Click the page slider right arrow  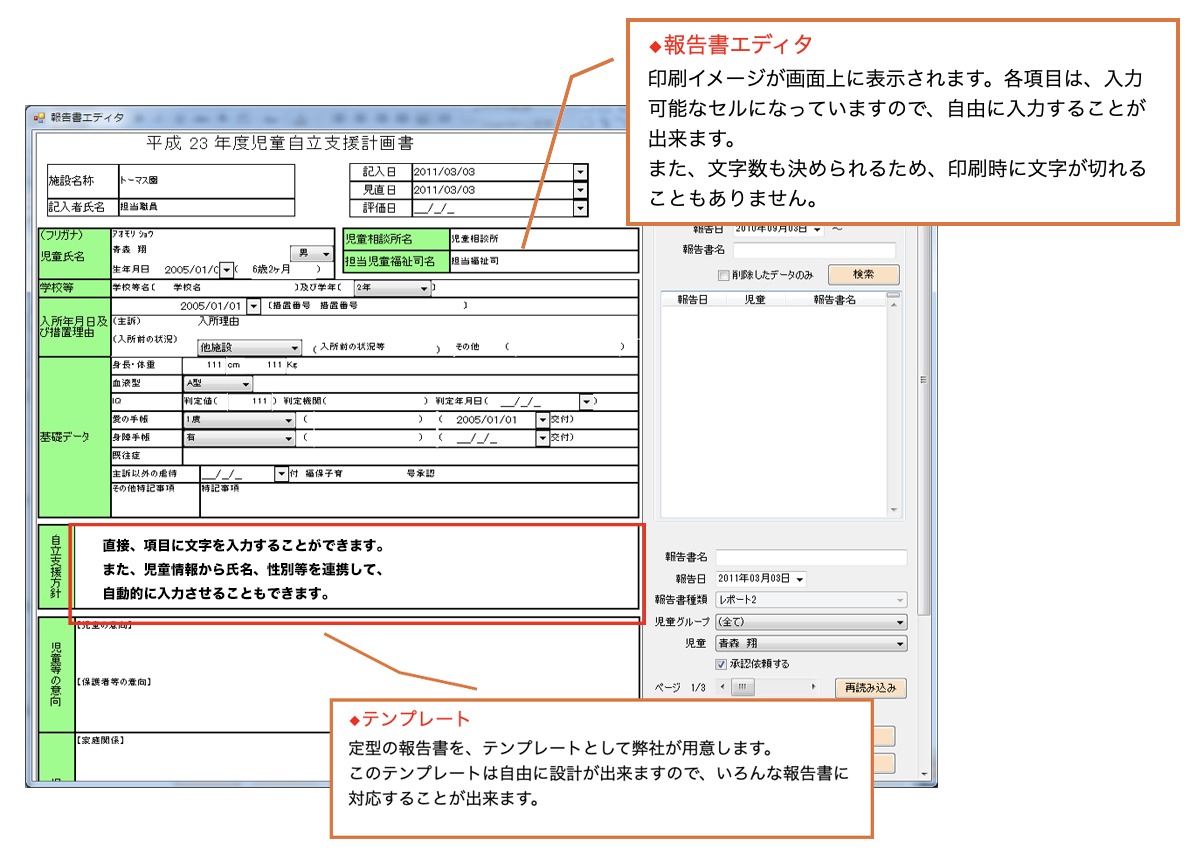813,687
